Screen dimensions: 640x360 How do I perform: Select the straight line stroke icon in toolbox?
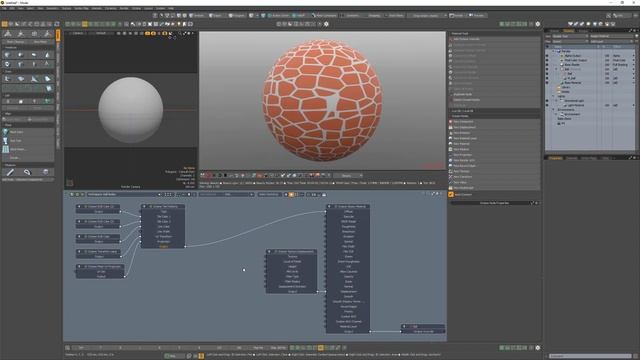10,172
